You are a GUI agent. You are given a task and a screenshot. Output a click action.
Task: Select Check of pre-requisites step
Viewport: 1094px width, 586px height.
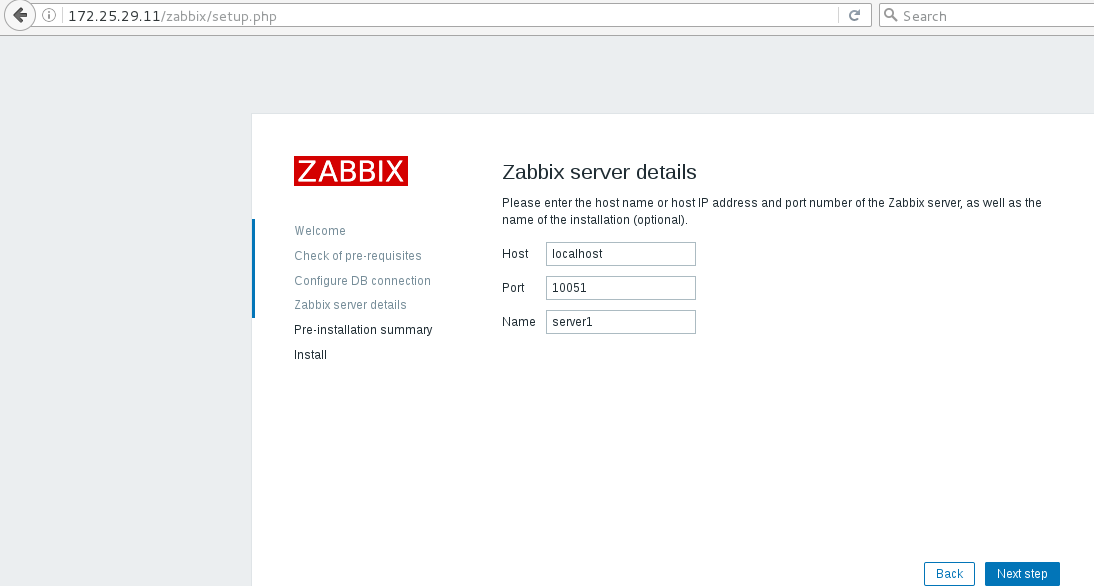357,256
